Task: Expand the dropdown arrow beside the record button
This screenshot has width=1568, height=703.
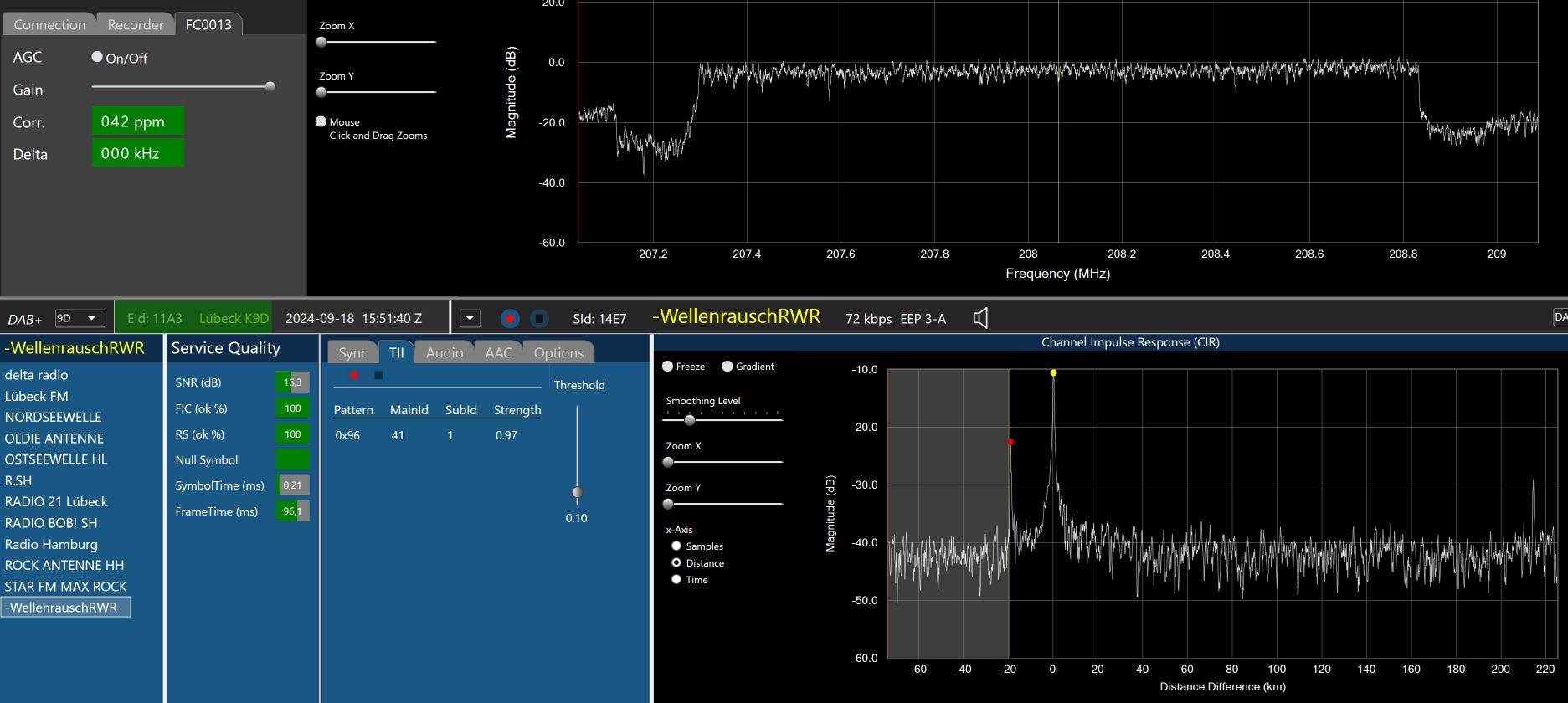Action: point(470,318)
